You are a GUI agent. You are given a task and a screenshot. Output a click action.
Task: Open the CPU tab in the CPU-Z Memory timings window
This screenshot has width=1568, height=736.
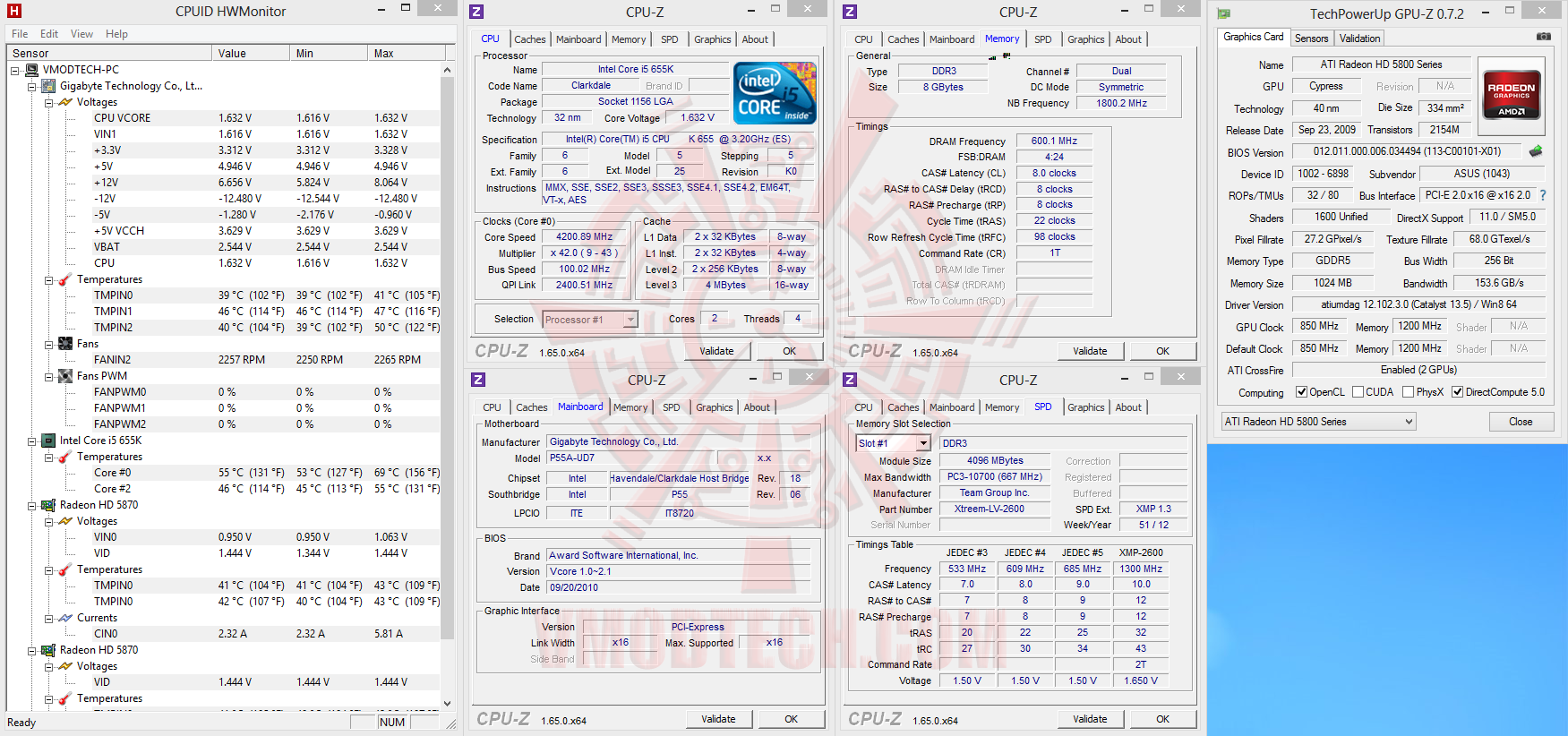point(863,39)
